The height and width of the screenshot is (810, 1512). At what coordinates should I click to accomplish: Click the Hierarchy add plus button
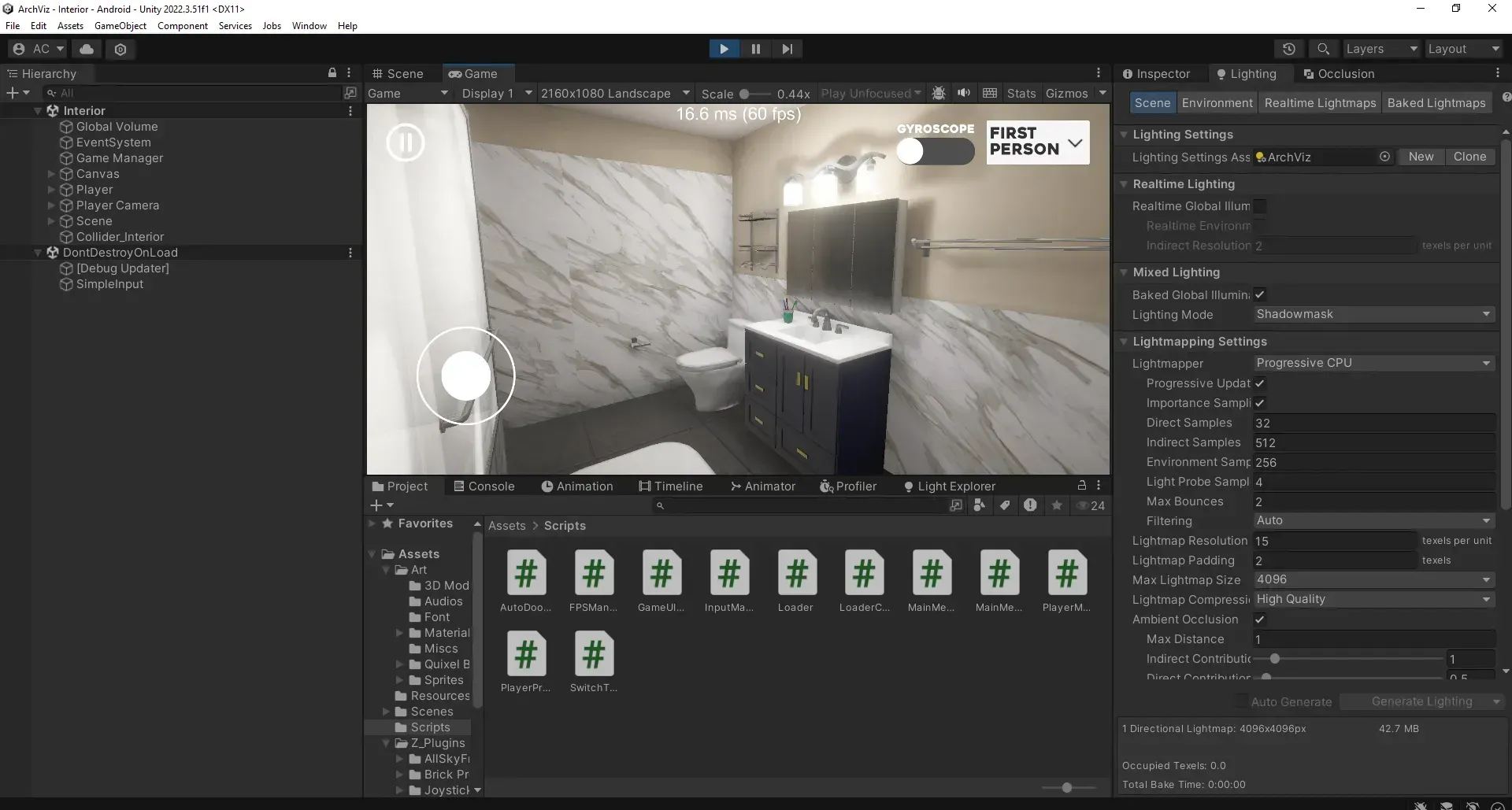tap(17, 93)
